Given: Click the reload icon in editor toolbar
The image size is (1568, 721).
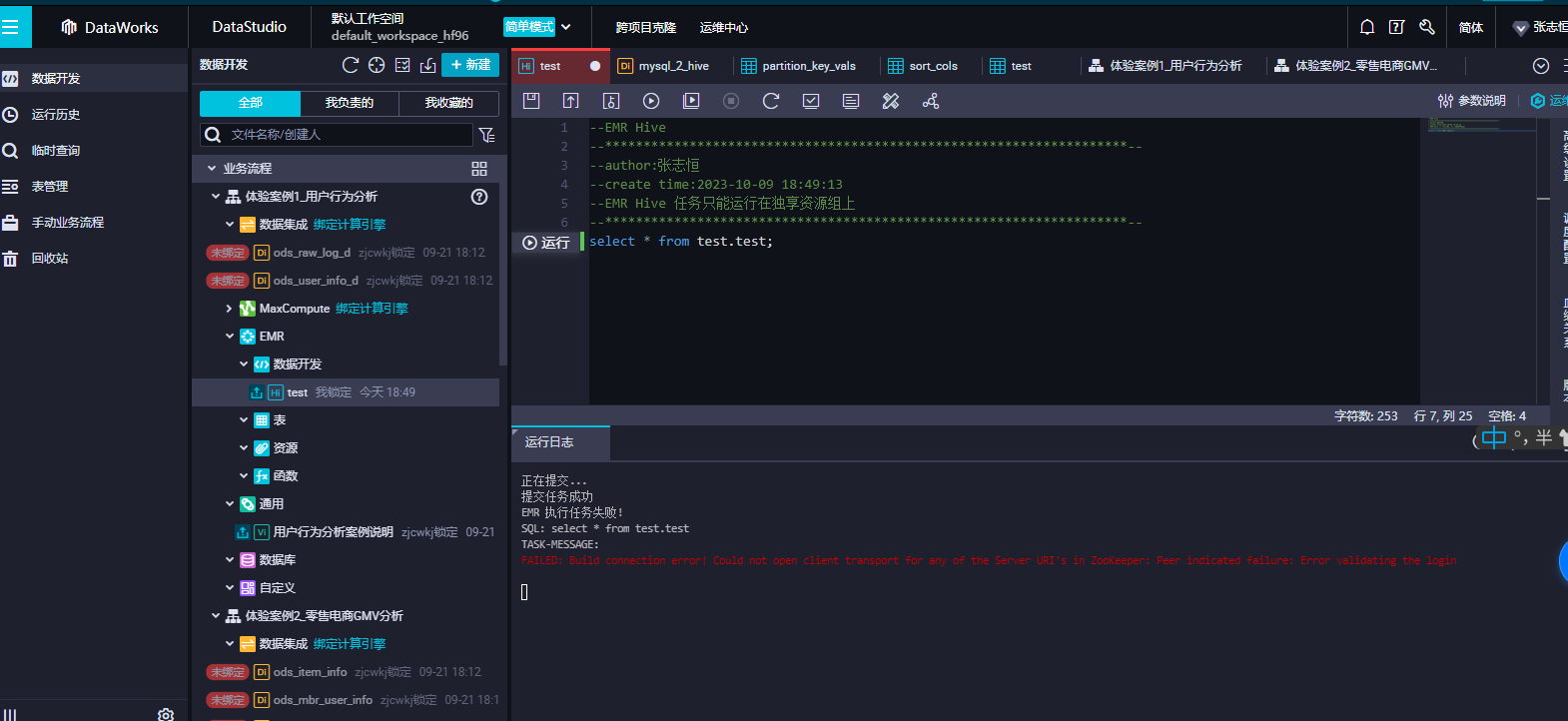Looking at the screenshot, I should pos(771,101).
